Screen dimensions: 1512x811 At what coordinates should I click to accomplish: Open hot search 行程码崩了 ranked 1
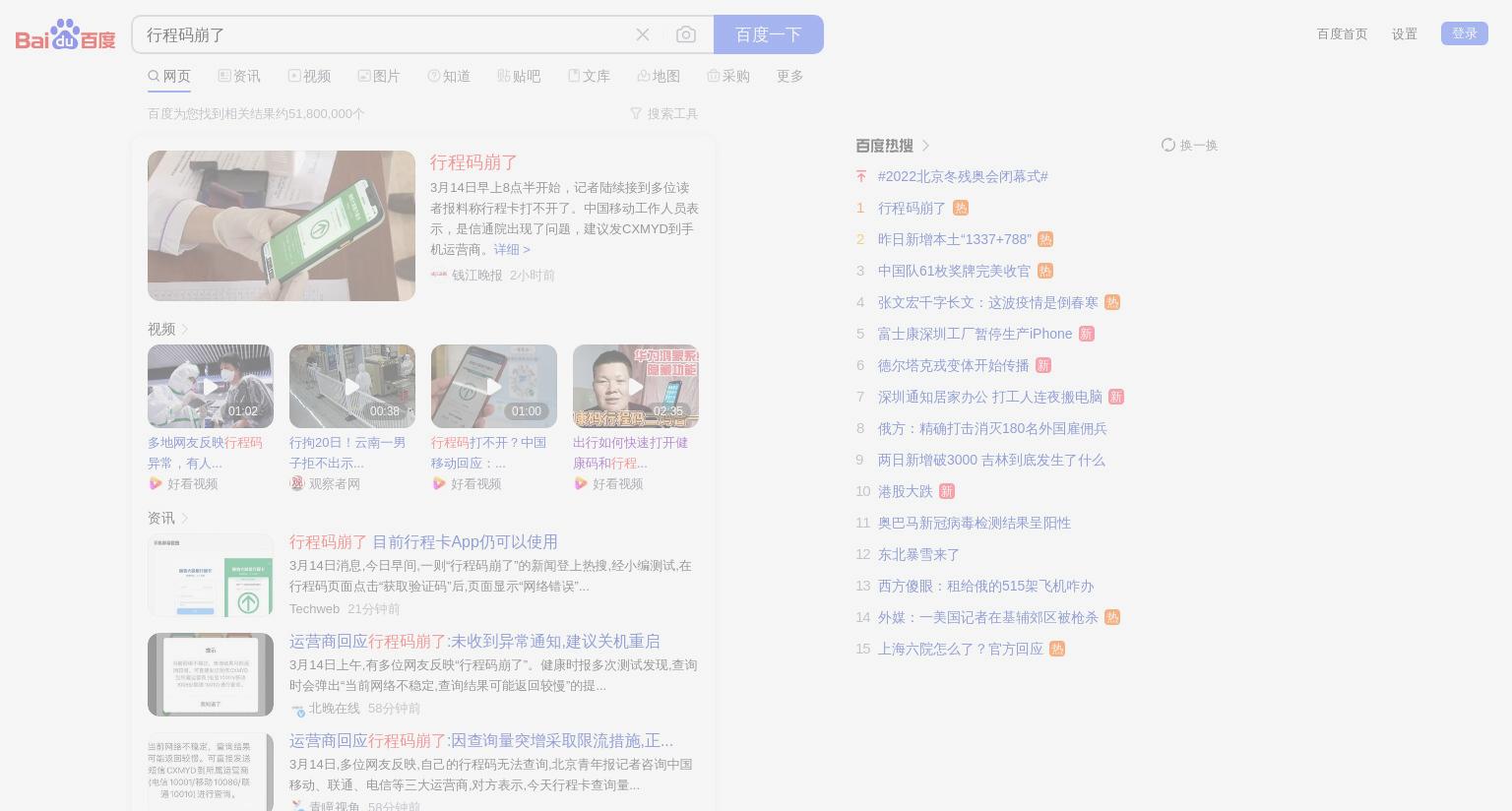point(912,208)
